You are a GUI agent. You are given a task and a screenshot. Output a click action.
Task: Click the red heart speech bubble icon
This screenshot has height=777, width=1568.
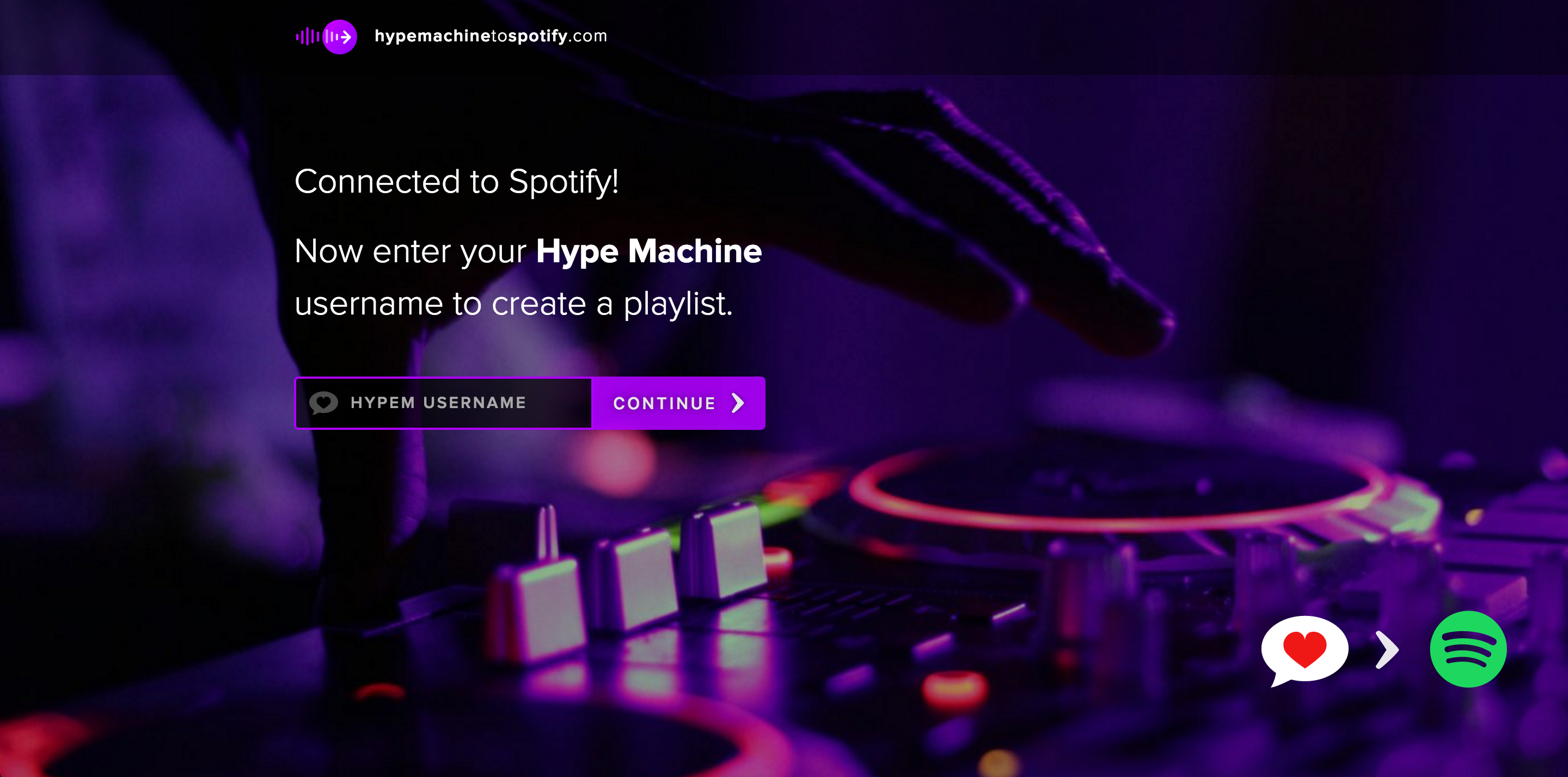pyautogui.click(x=1304, y=650)
